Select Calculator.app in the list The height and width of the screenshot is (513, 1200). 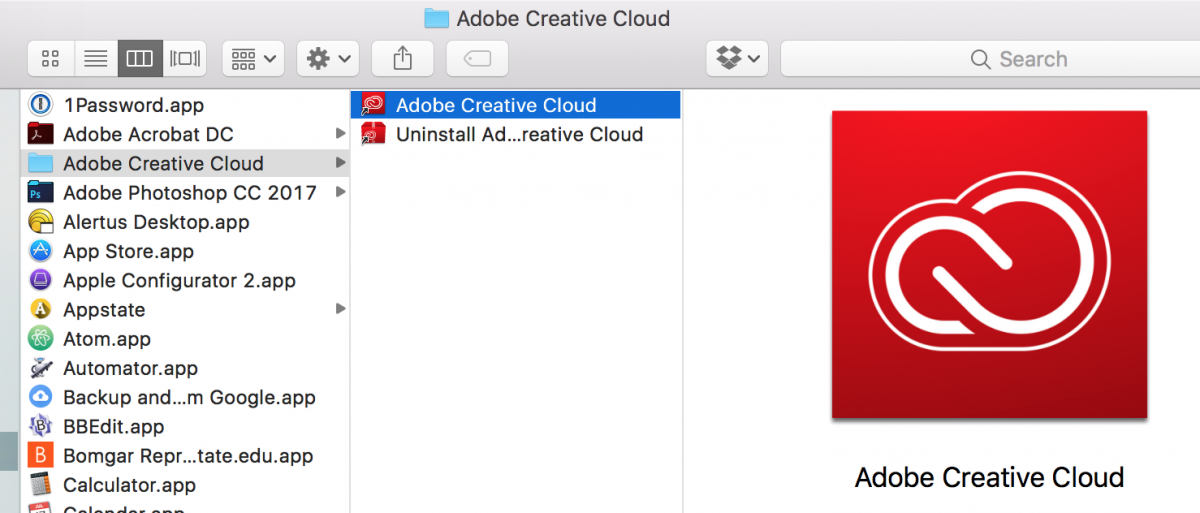pos(129,485)
